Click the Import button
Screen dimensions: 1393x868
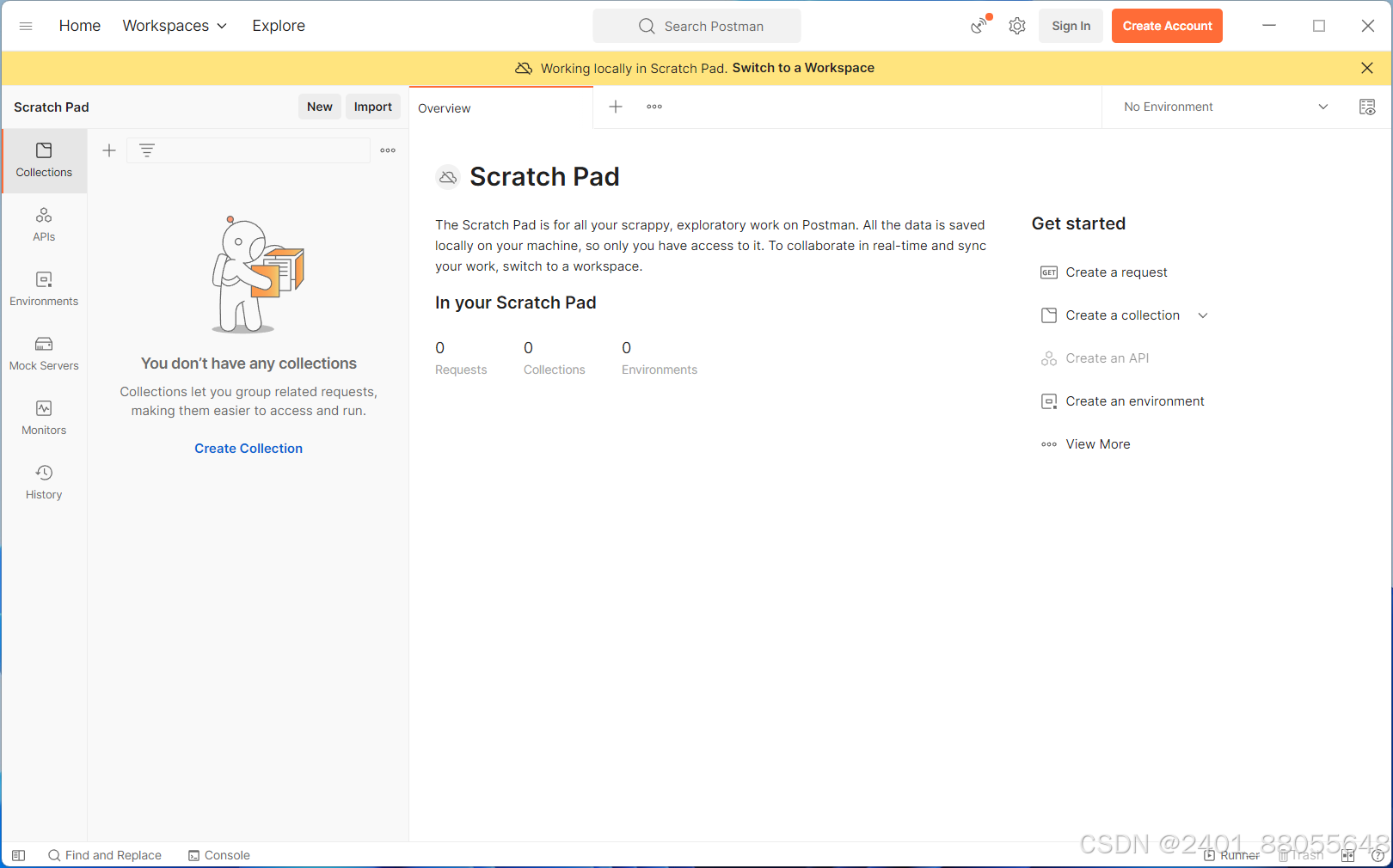coord(373,107)
